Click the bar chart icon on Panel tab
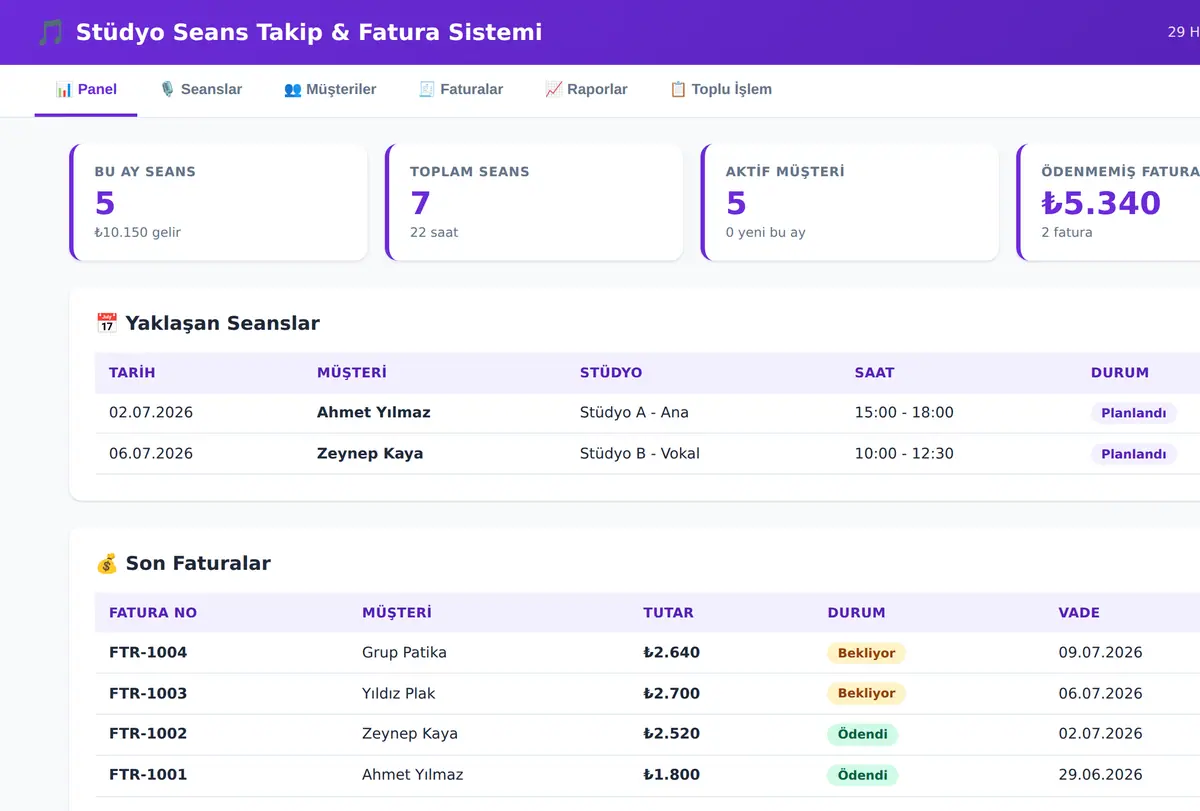 64,89
